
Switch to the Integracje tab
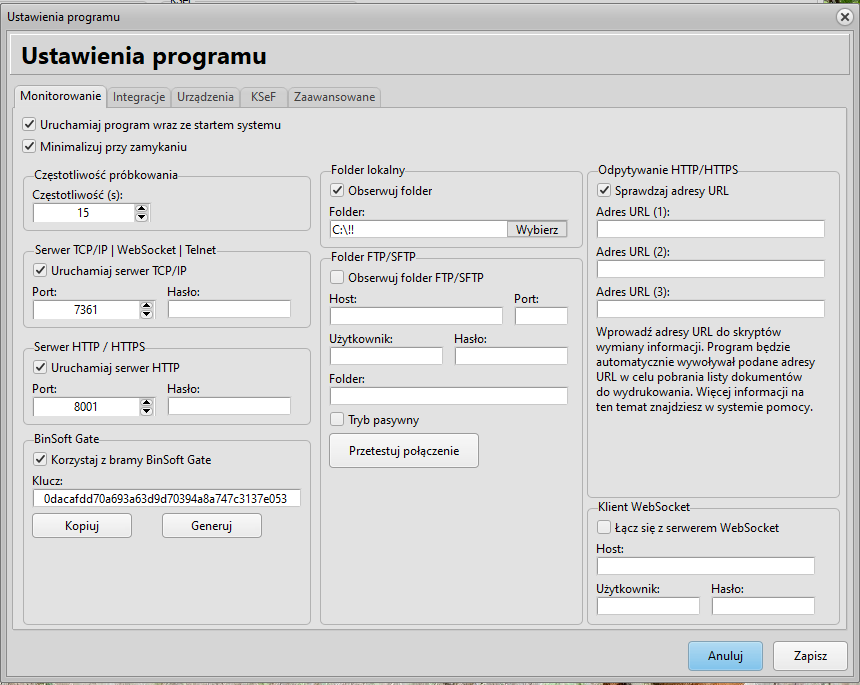tap(139, 97)
